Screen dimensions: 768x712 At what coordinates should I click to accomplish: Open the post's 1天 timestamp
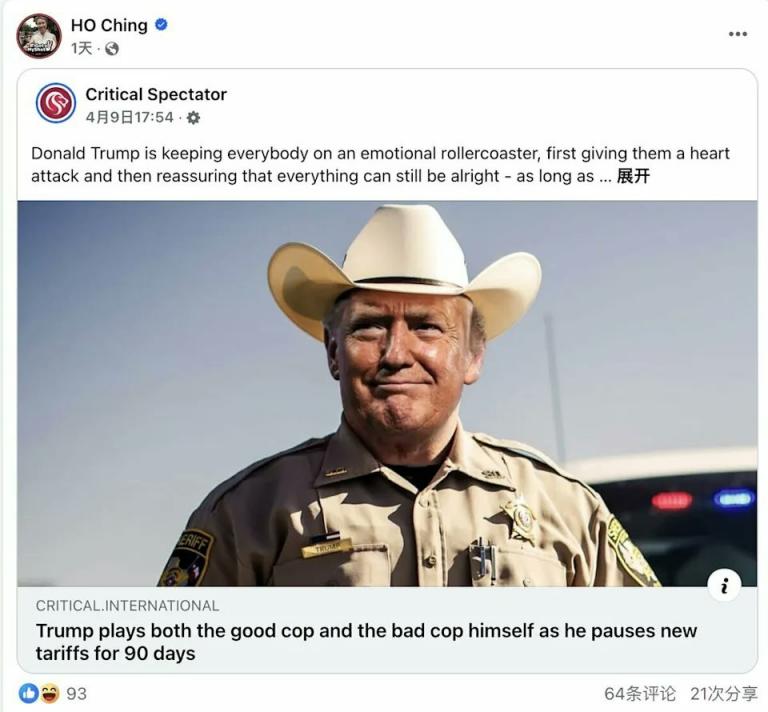click(x=81, y=48)
